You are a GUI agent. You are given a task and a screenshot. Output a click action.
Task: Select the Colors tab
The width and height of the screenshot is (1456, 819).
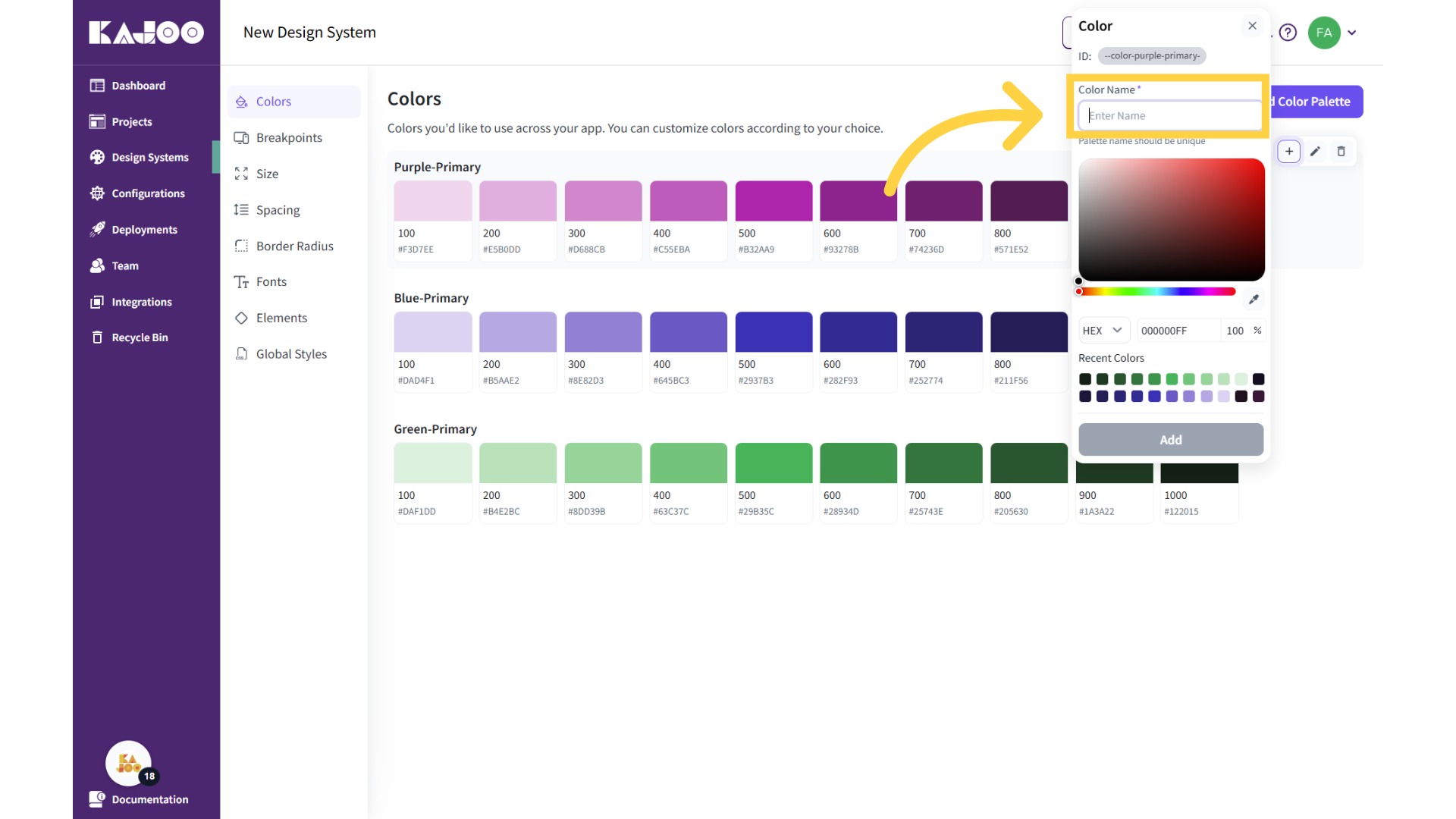point(294,102)
